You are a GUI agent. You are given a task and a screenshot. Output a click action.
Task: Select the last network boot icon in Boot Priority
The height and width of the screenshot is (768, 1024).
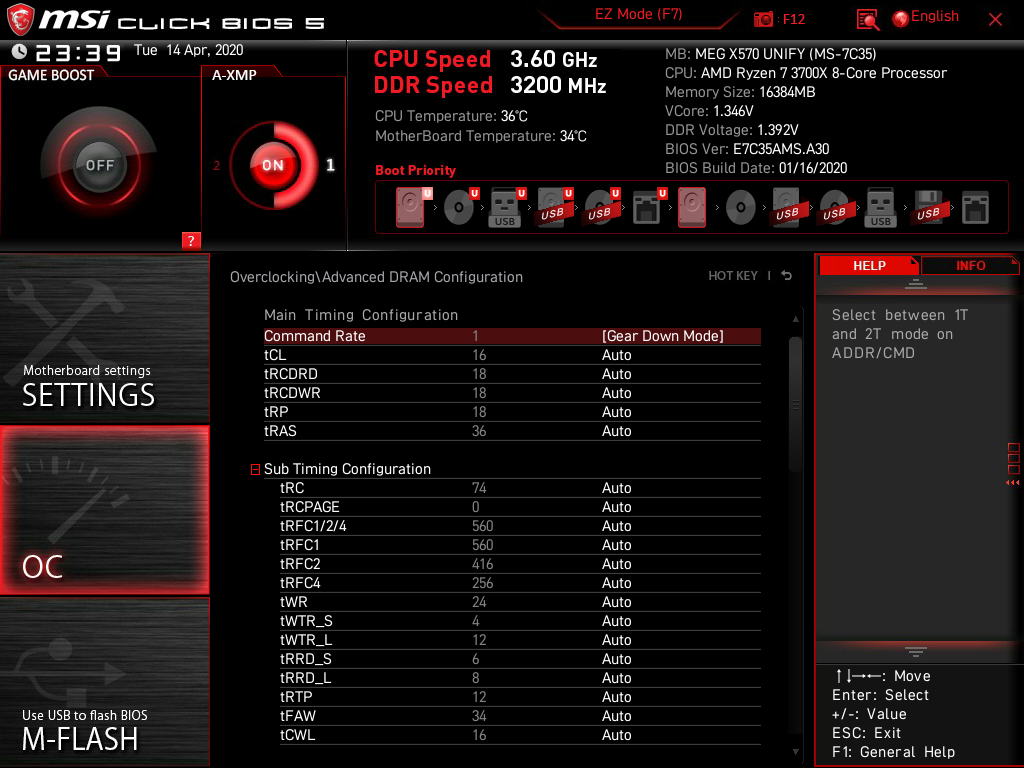pos(975,206)
